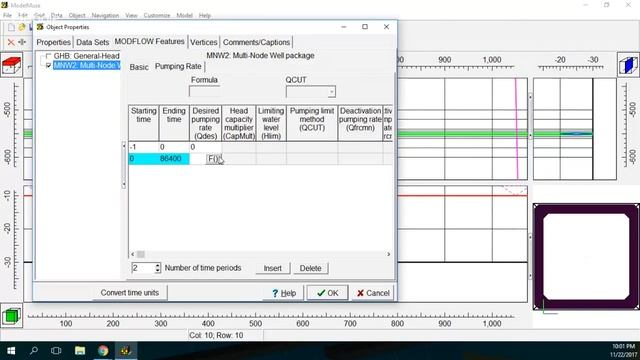This screenshot has width=640, height=360.
Task: Open Task View on the taskbar
Action: pyautogui.click(x=56, y=351)
